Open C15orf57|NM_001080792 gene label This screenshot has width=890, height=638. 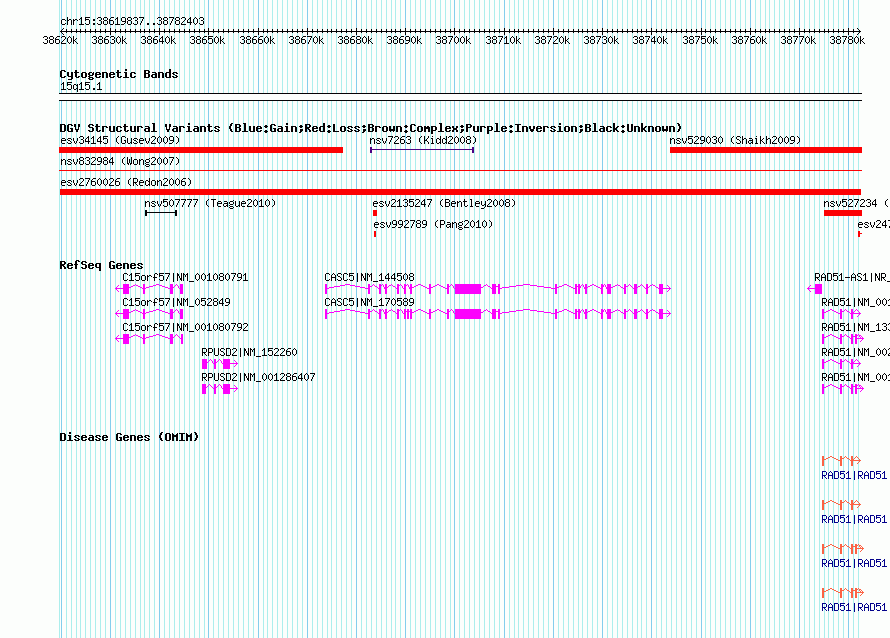[x=185, y=328]
